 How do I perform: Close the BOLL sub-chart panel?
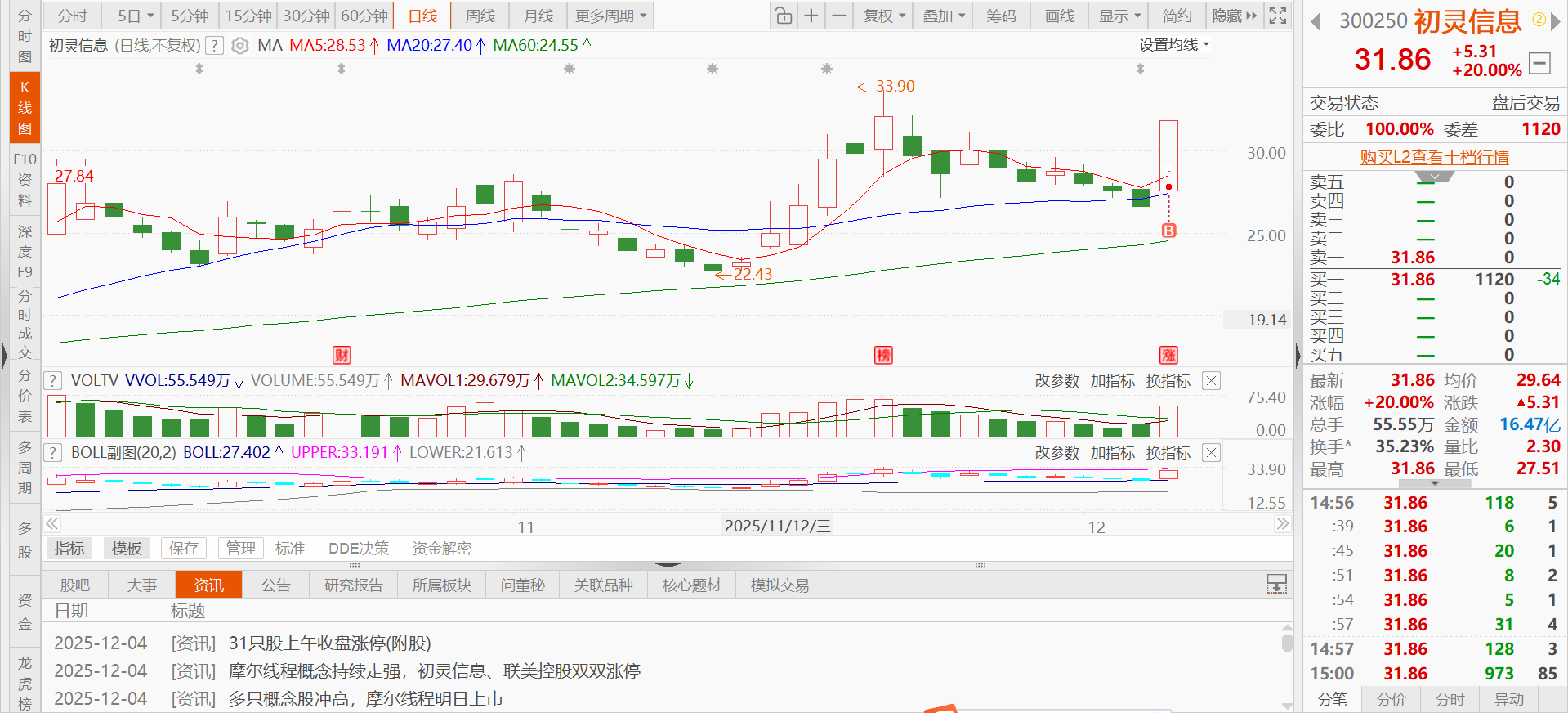(1212, 453)
